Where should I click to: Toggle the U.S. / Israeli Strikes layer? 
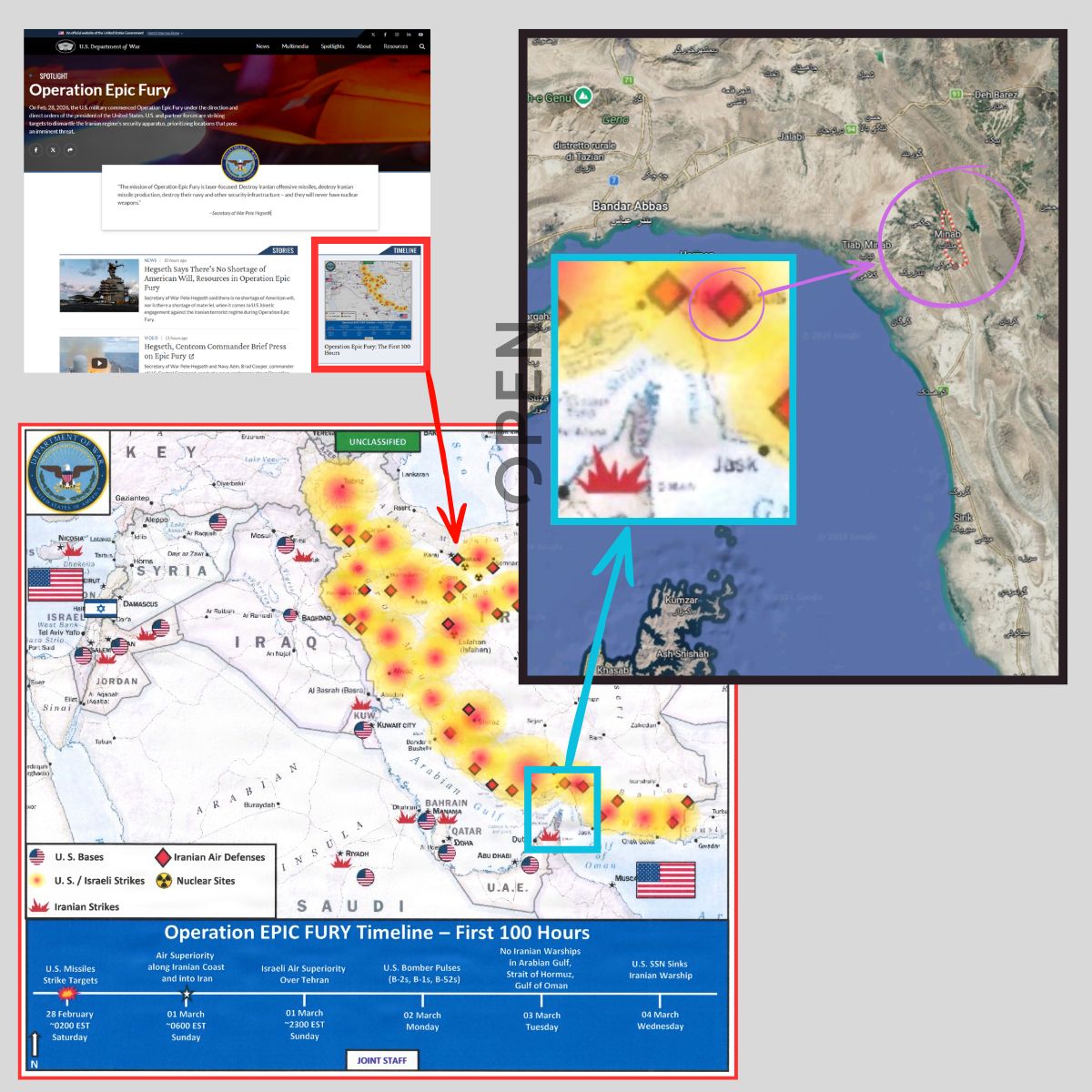click(36, 881)
